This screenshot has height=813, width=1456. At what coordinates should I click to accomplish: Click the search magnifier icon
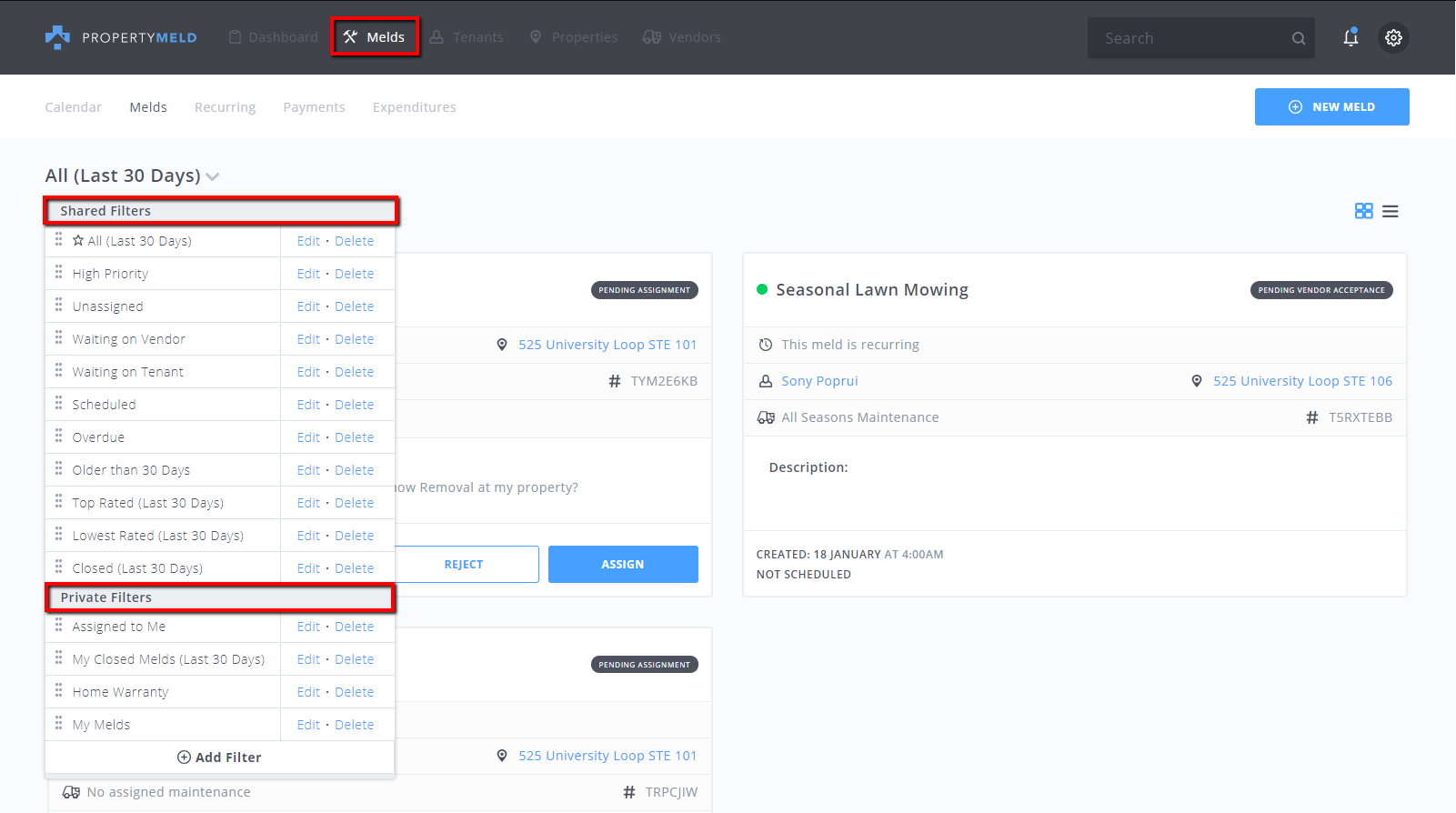point(1299,38)
